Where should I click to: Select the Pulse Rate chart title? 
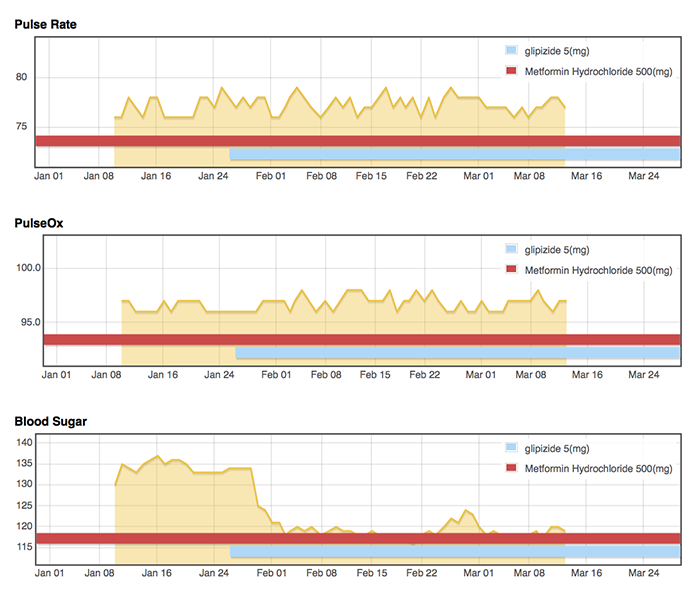[x=44, y=23]
